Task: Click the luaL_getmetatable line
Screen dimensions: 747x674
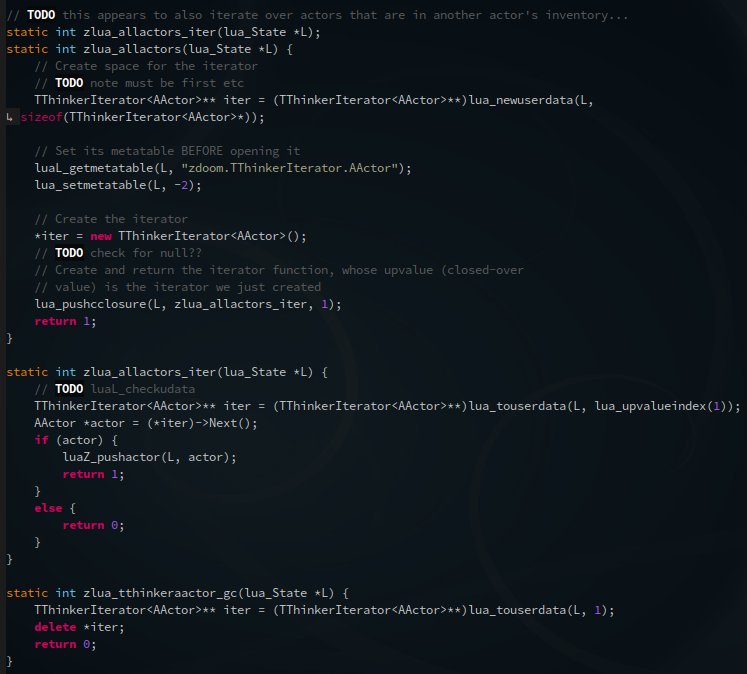Action: coord(223,168)
